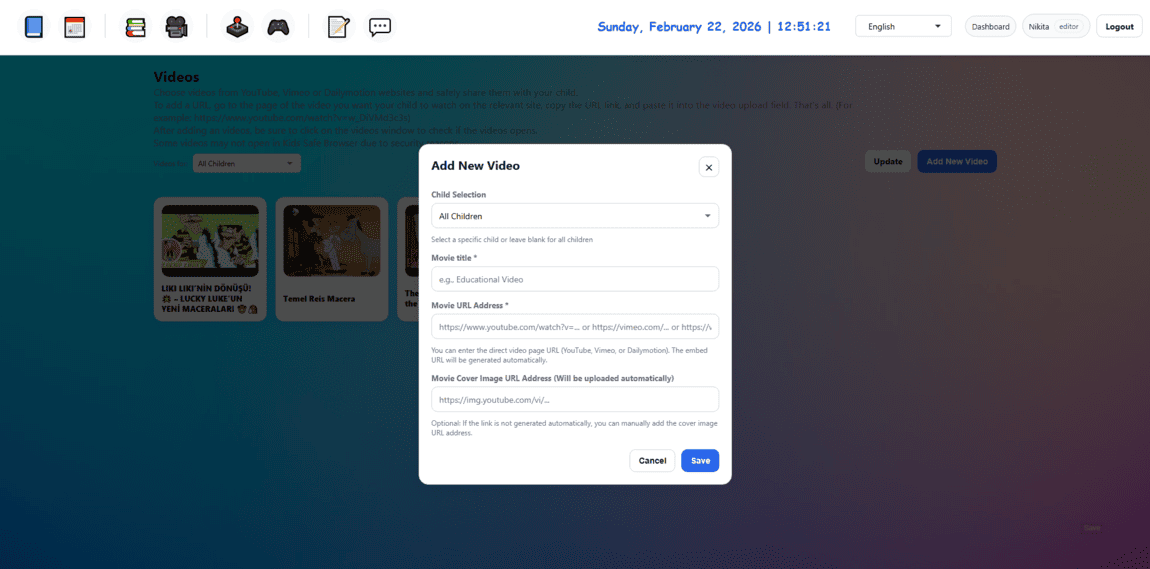
Task: Click the Movie Cover Image URL field
Action: click(x=574, y=400)
